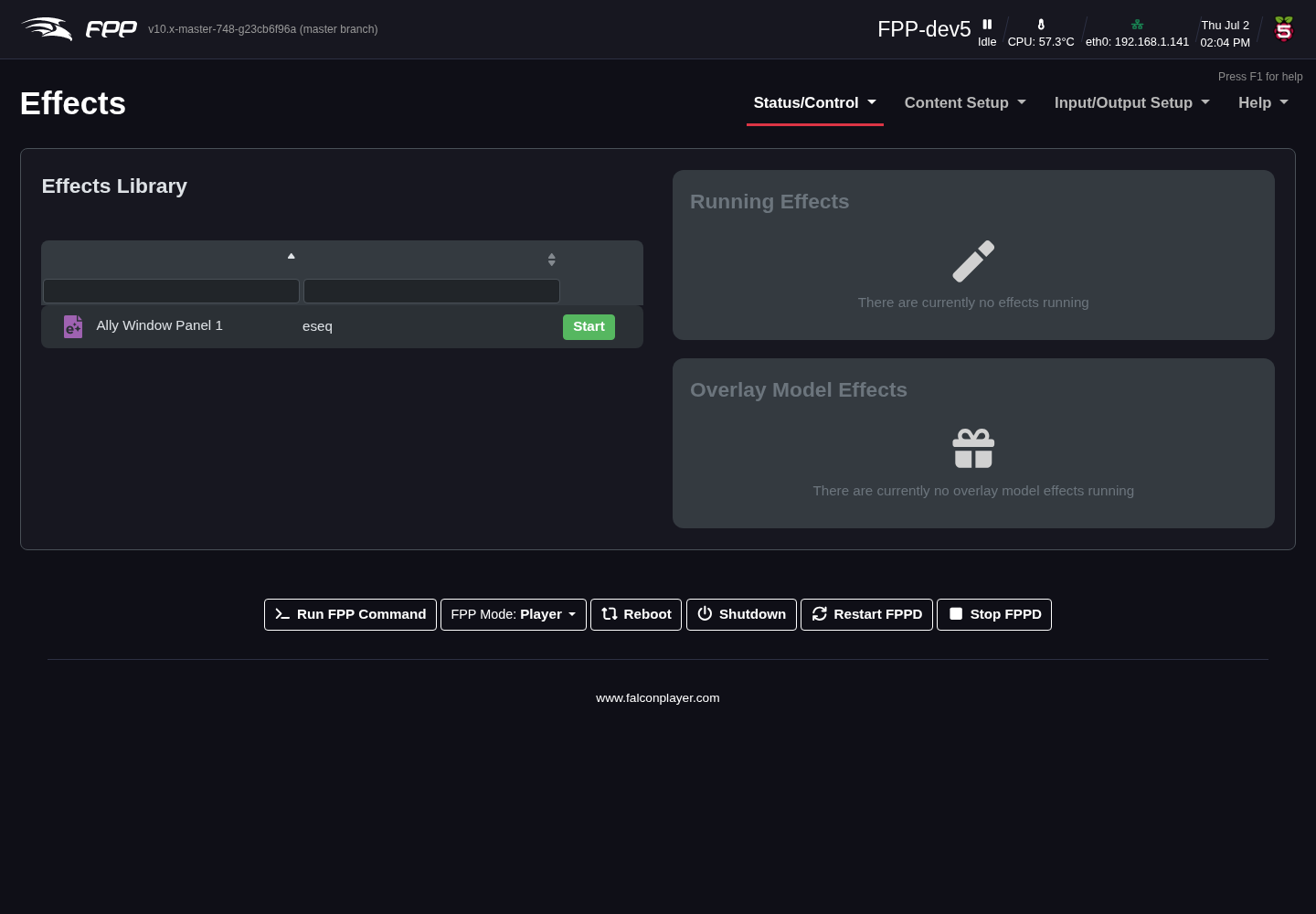This screenshot has height=914, width=1316.
Task: Click the Run FPP Command button
Action: click(350, 614)
